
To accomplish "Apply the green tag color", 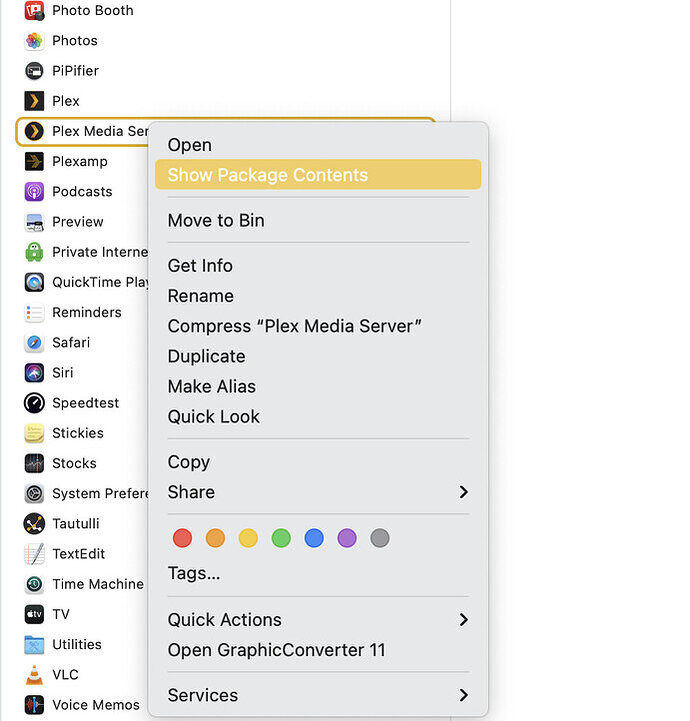I will pyautogui.click(x=281, y=538).
